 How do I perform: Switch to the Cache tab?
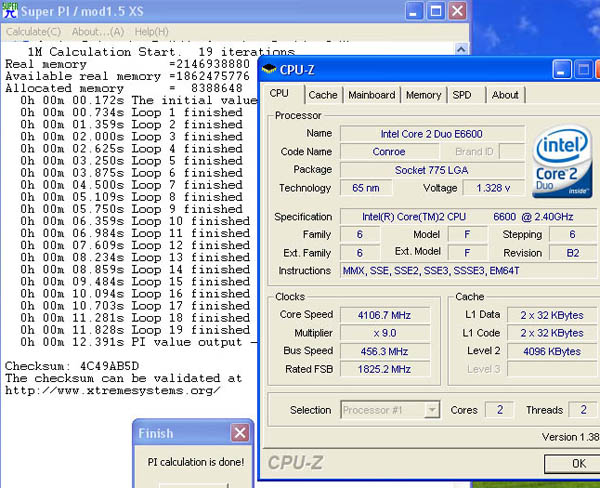[x=322, y=95]
